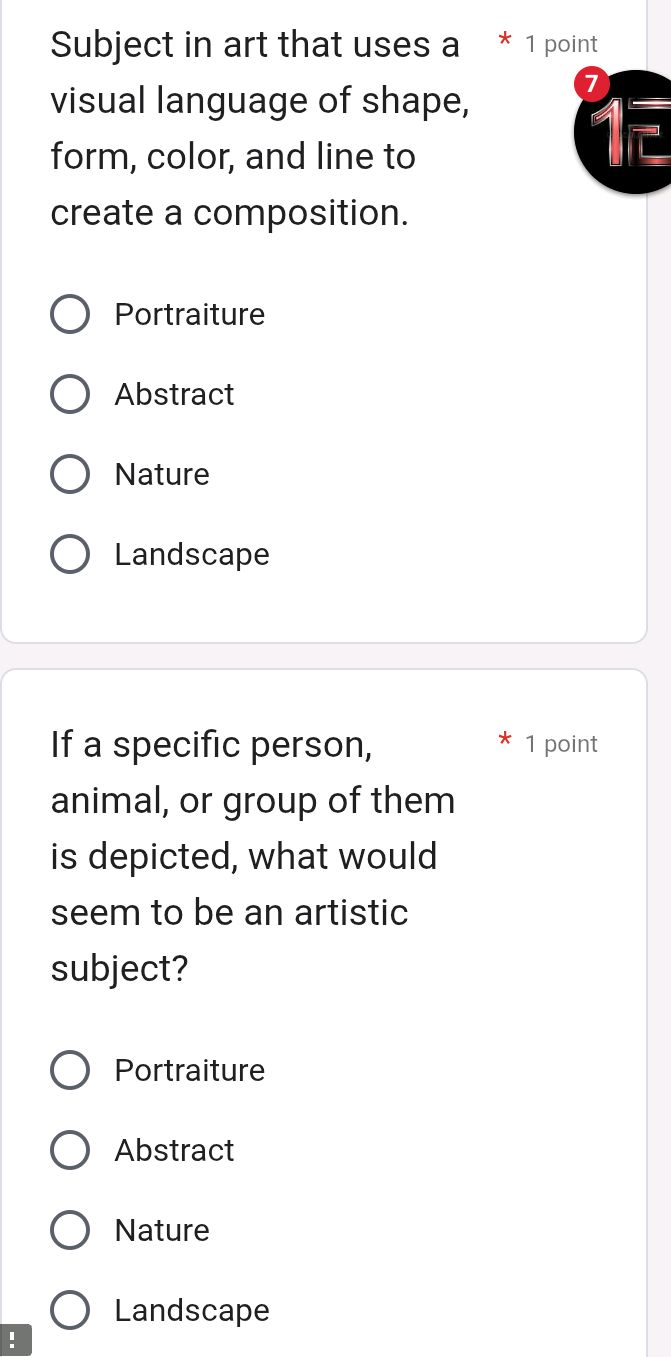Viewport: 671px width, 1357px height.
Task: Click the exclamation mark icon at bottom left
Action: (13, 1340)
